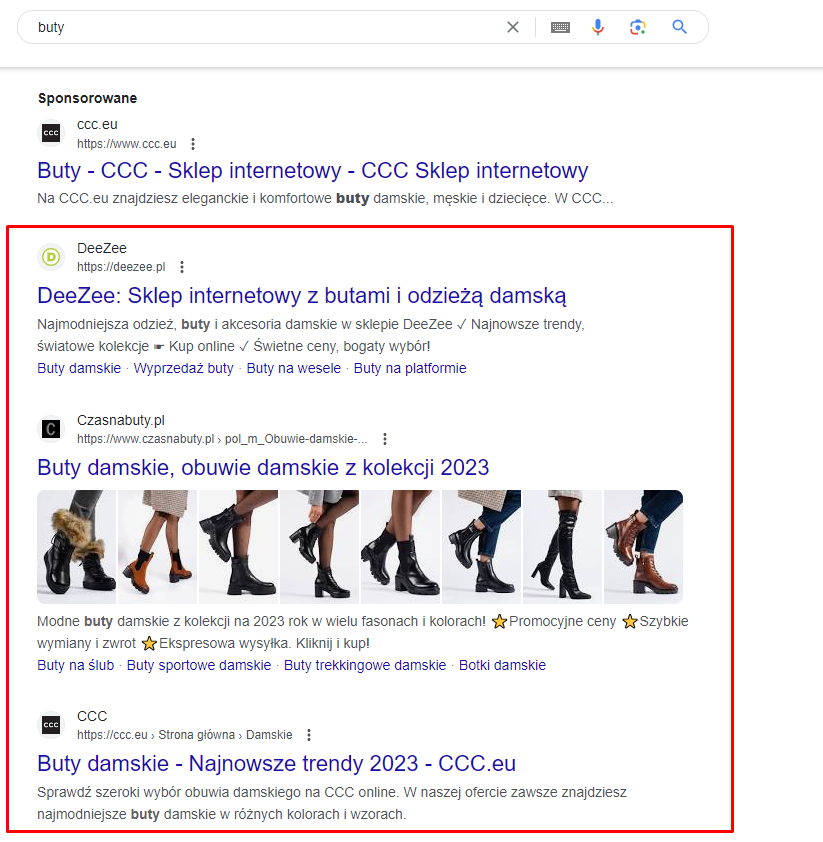Click the 'ccc.eu' site name in sponsored result

97,125
